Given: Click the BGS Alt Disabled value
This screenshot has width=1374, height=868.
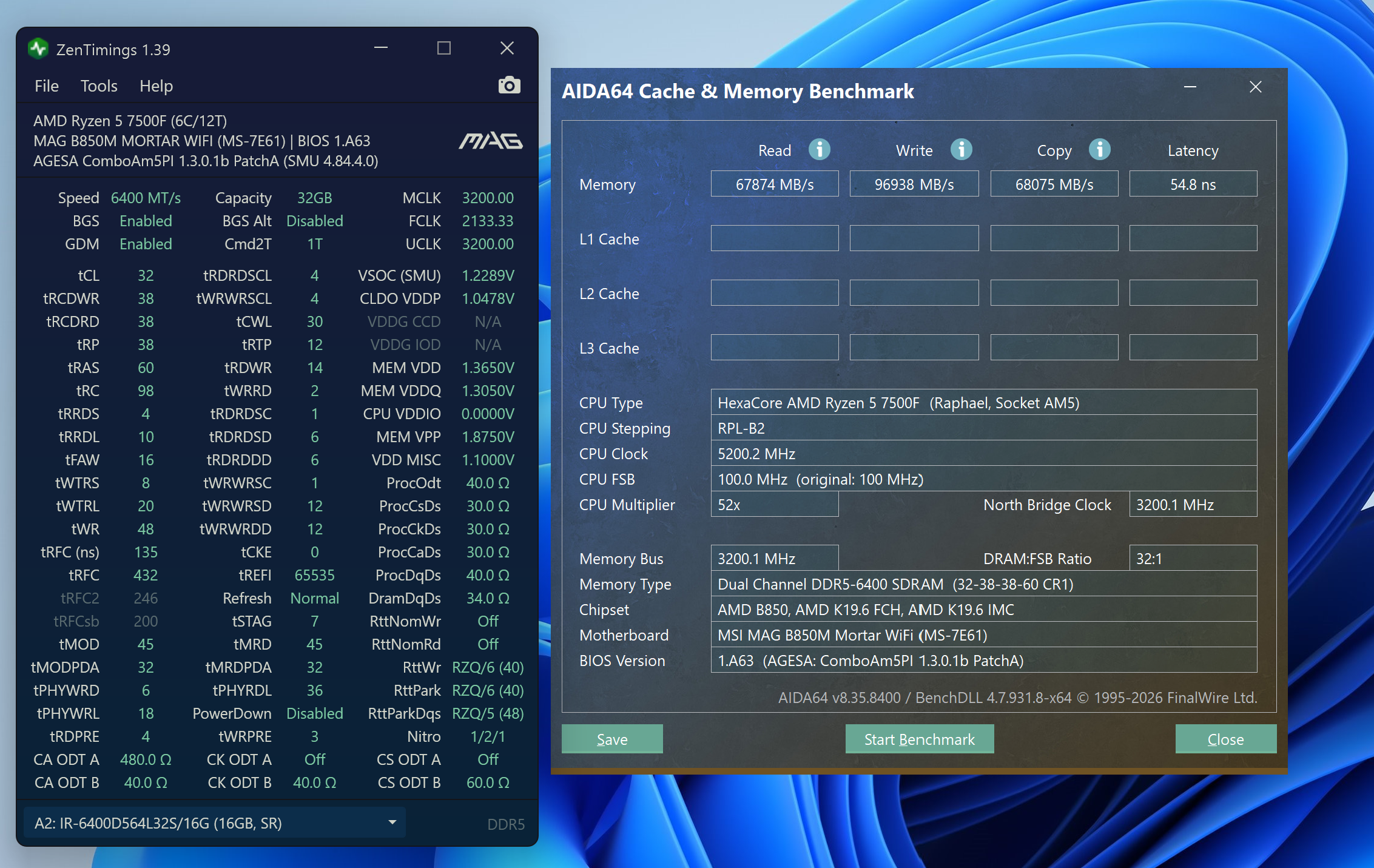Looking at the screenshot, I should pyautogui.click(x=314, y=221).
